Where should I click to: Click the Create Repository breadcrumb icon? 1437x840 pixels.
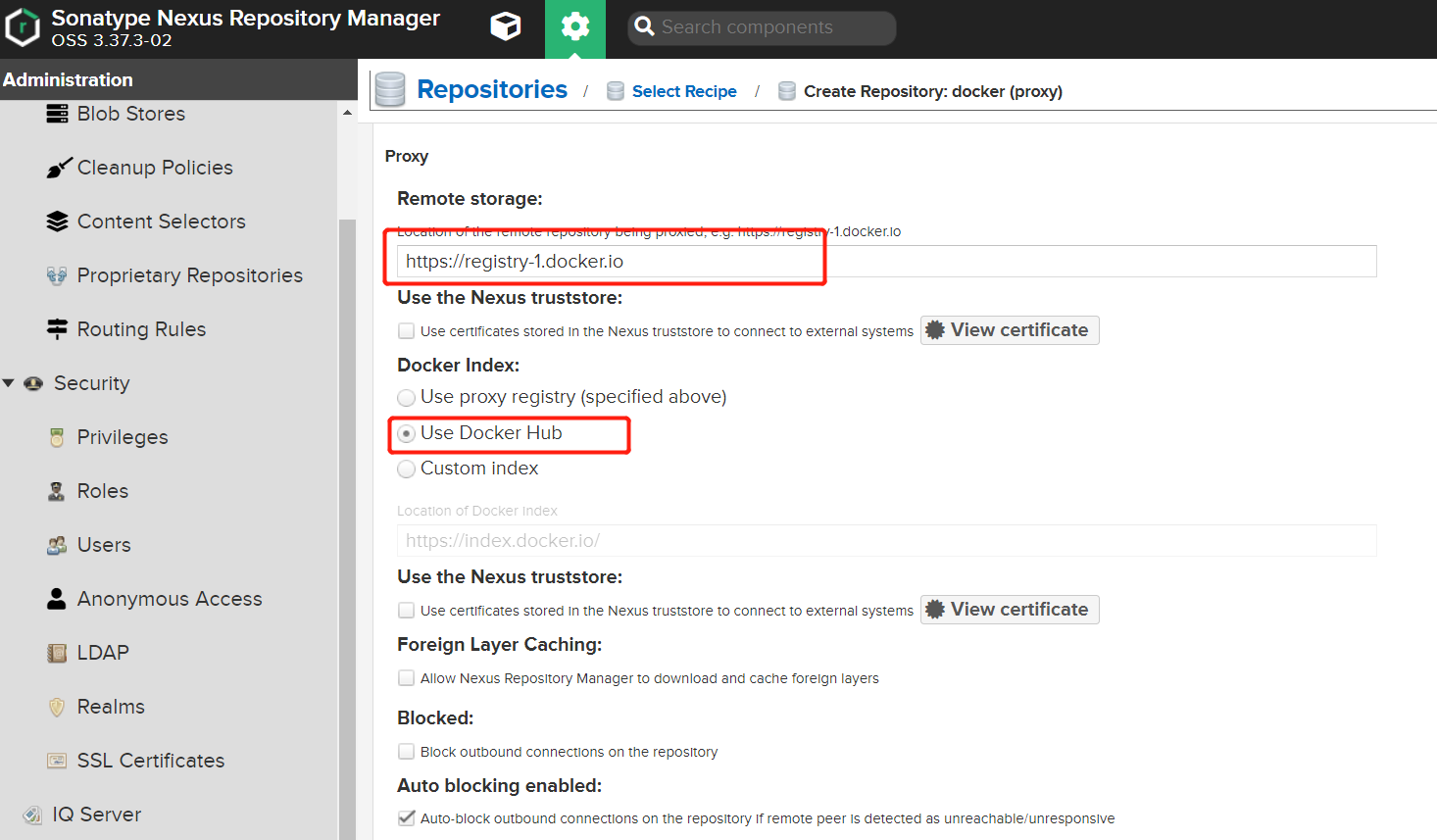(x=786, y=91)
